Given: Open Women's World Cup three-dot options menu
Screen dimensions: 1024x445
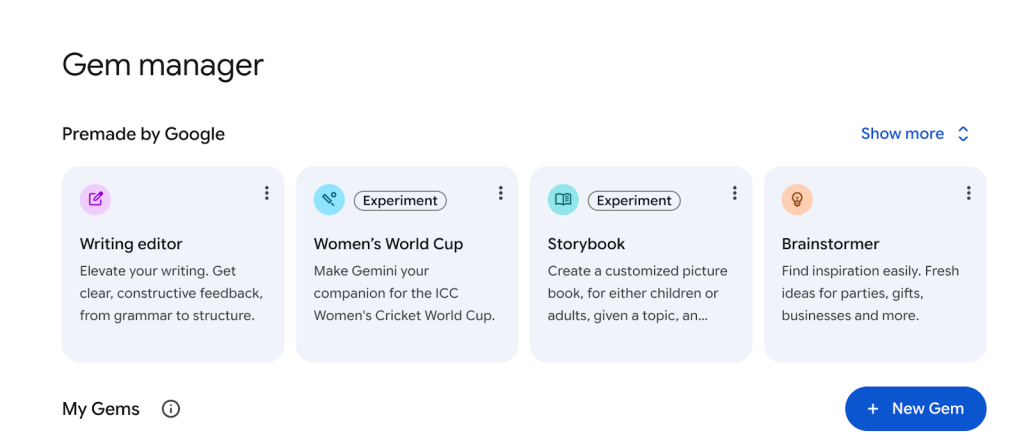Looking at the screenshot, I should pos(500,193).
